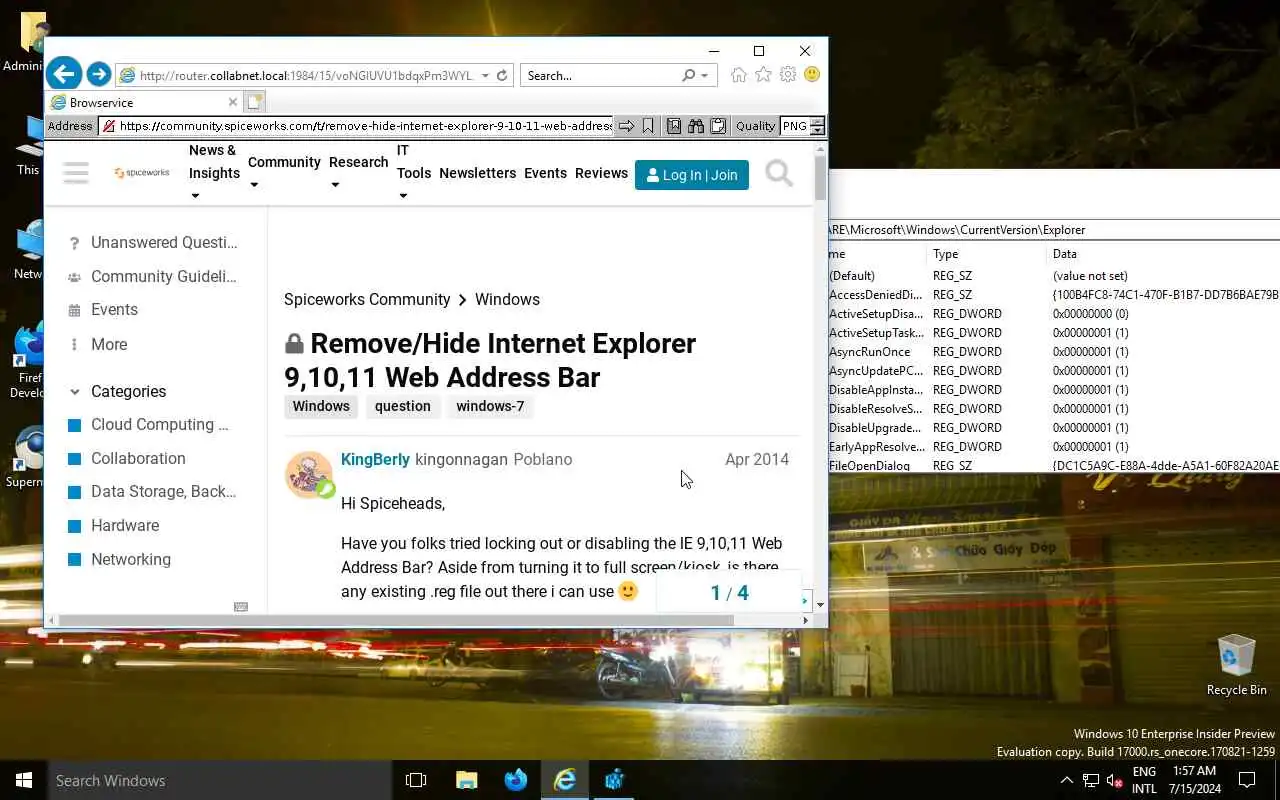Open Community Guidelines in sidebar
This screenshot has width=1280, height=800.
point(152,276)
